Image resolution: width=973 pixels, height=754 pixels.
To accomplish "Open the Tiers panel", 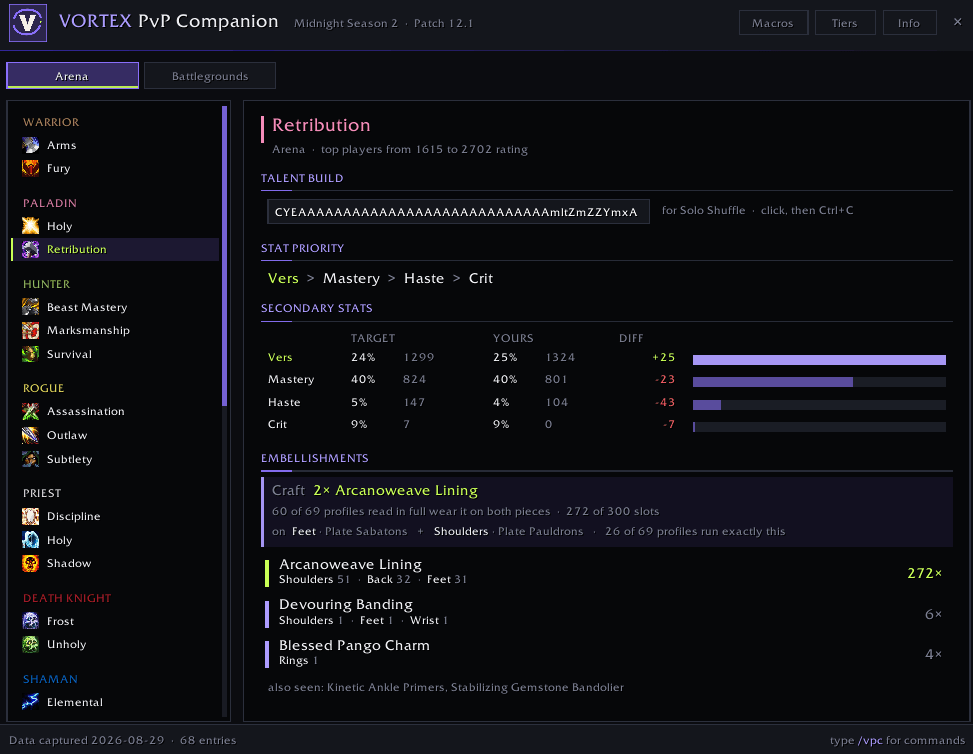I will coord(845,23).
